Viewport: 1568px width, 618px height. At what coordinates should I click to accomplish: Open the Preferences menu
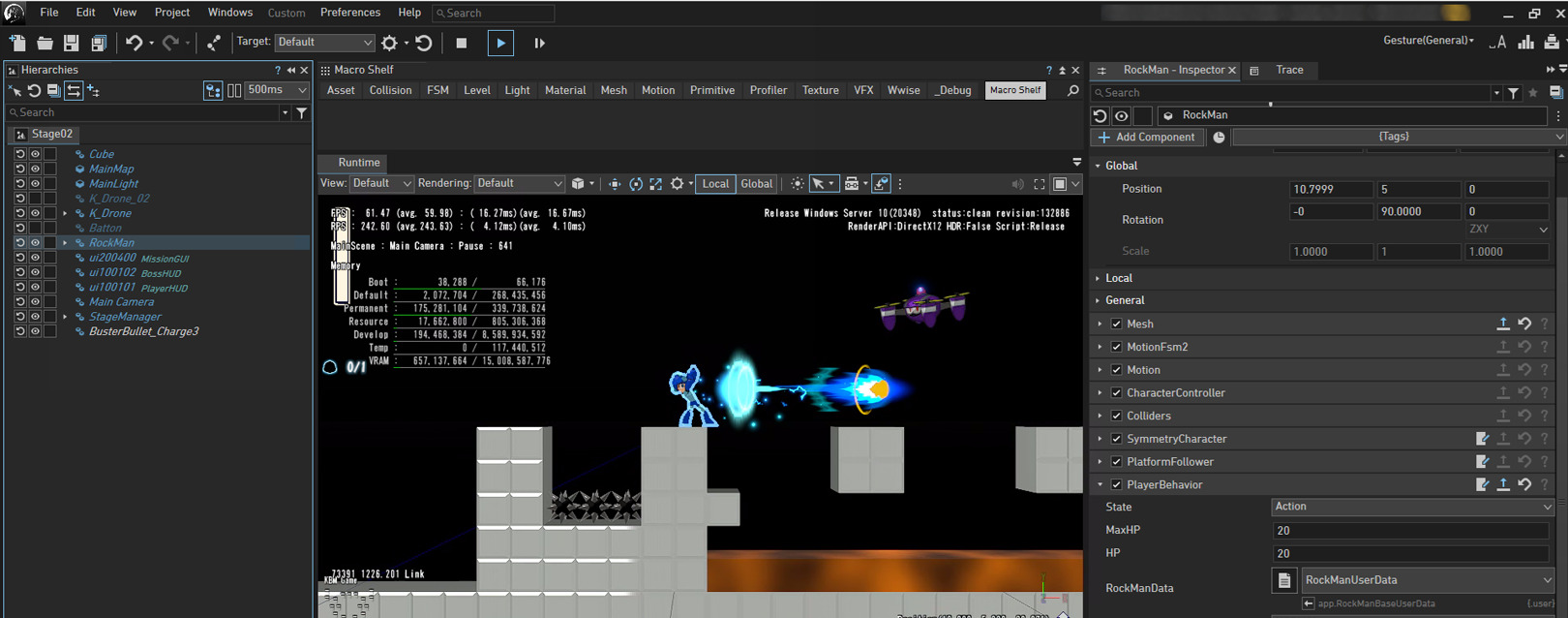(349, 13)
